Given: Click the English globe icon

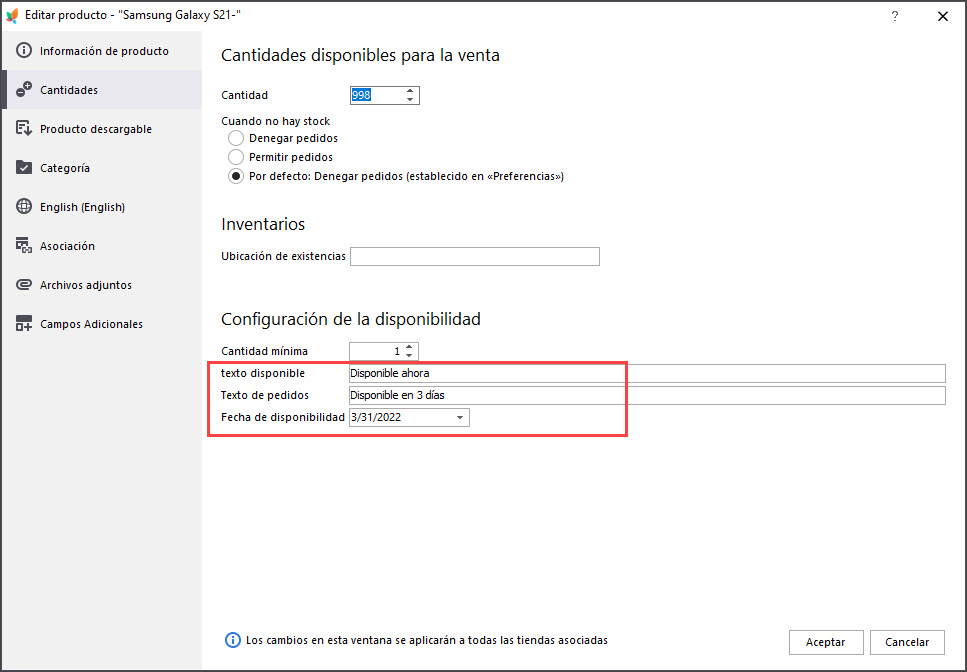Looking at the screenshot, I should click(x=23, y=207).
